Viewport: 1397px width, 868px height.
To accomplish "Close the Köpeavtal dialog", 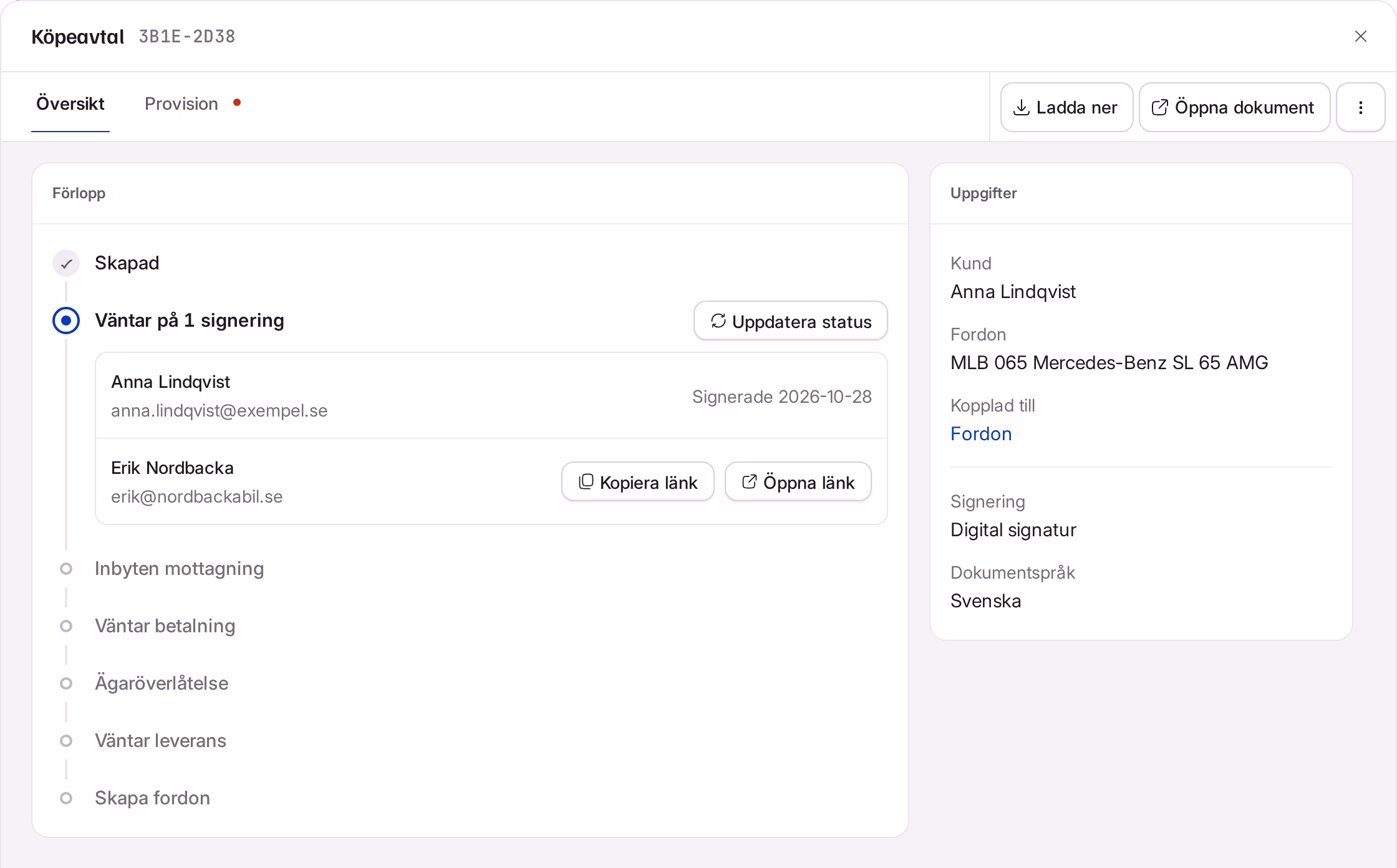I will [x=1360, y=36].
